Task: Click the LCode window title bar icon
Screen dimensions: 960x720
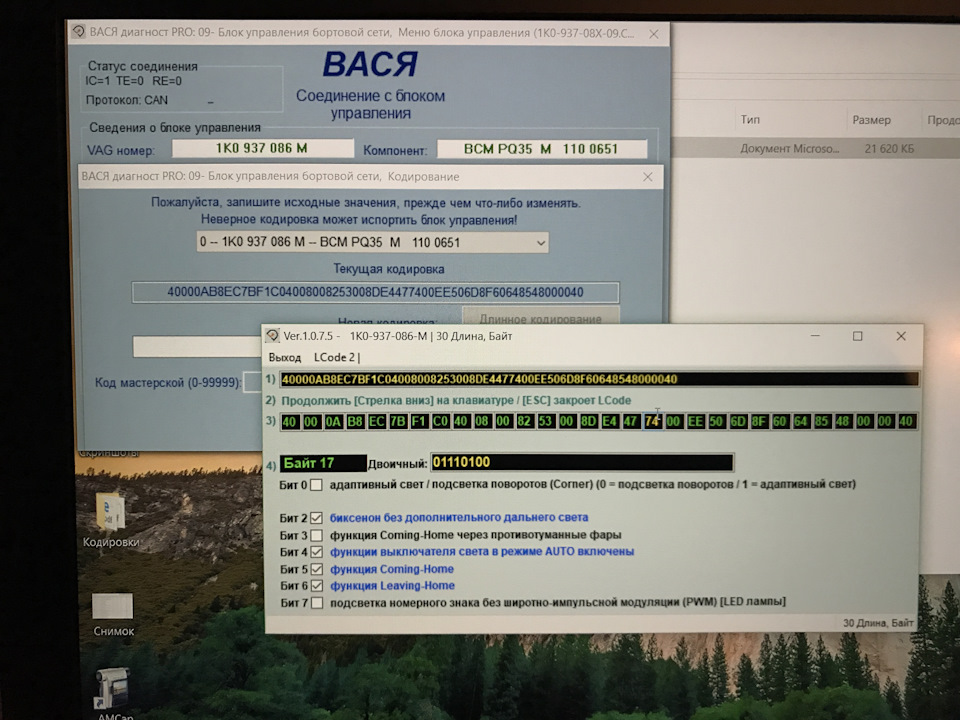Action: coord(272,336)
